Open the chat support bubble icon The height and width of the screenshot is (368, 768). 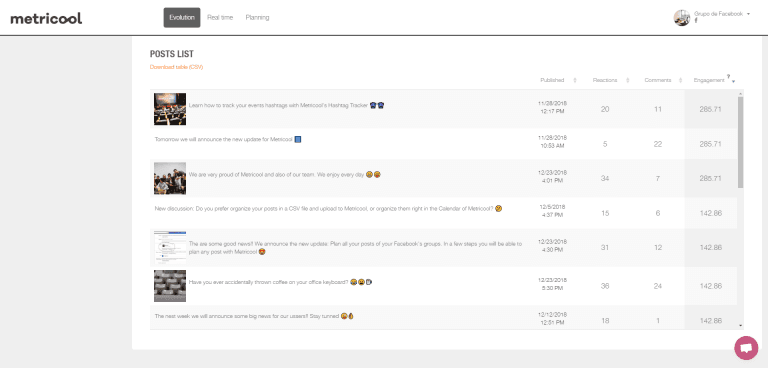point(746,348)
